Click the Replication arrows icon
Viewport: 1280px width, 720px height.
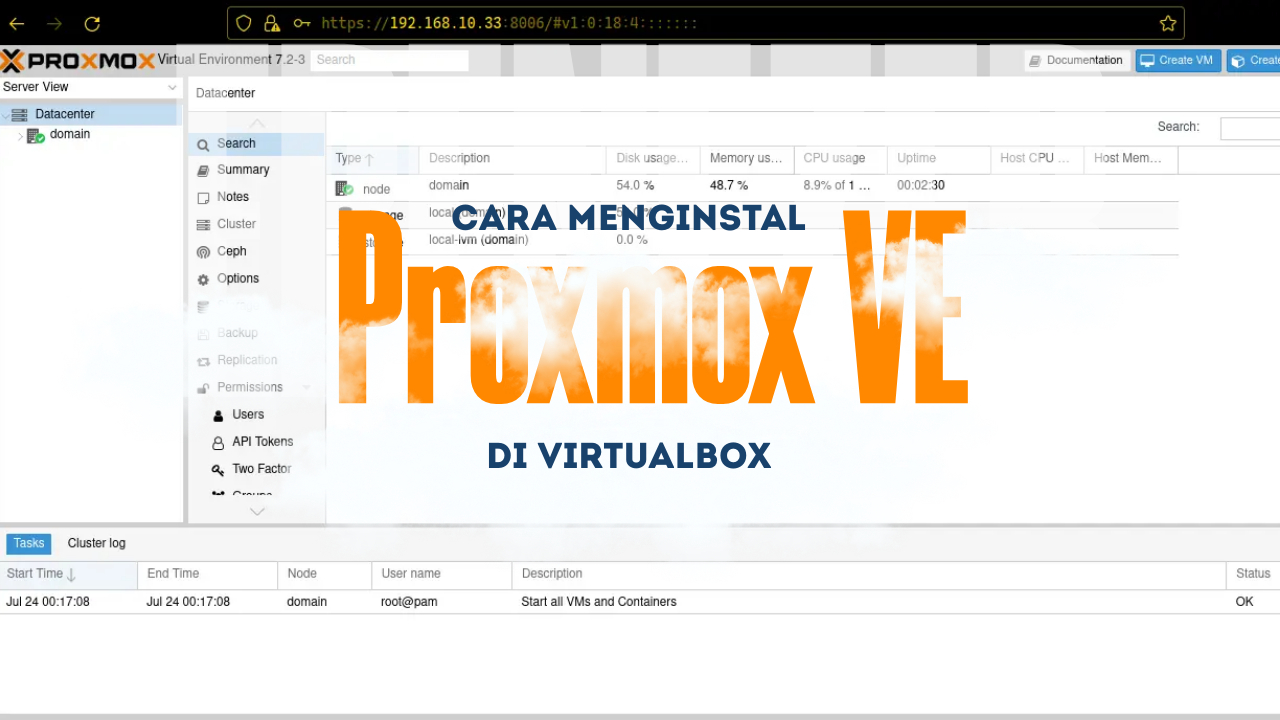pyautogui.click(x=203, y=361)
